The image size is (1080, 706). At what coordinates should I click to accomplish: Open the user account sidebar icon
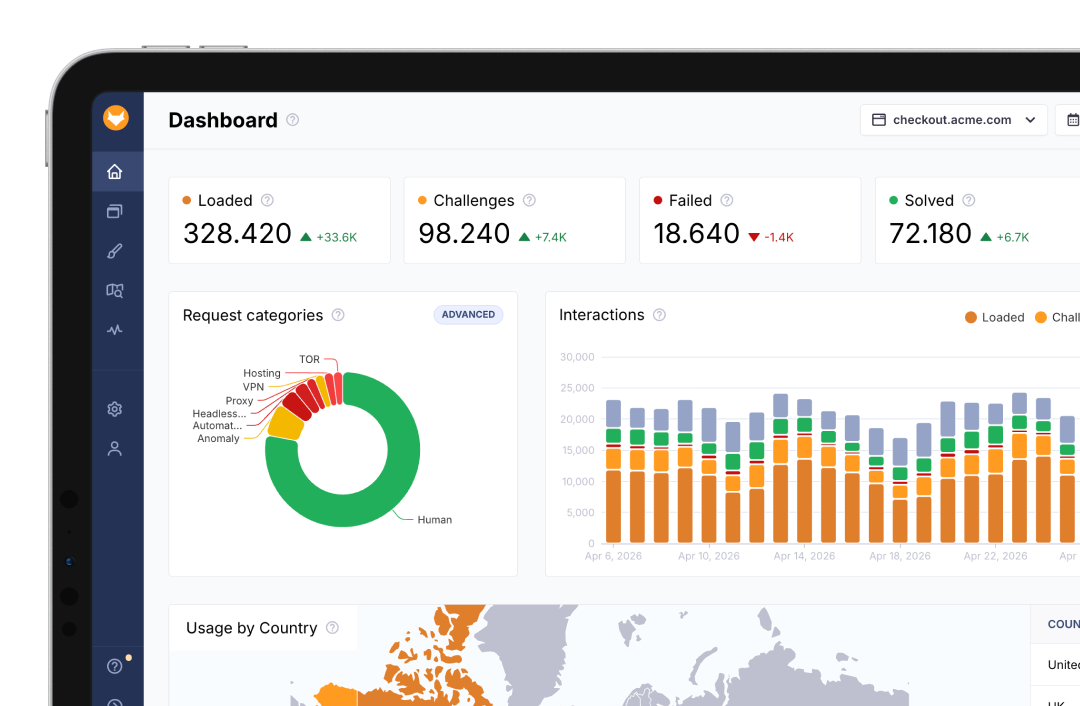pyautogui.click(x=115, y=449)
